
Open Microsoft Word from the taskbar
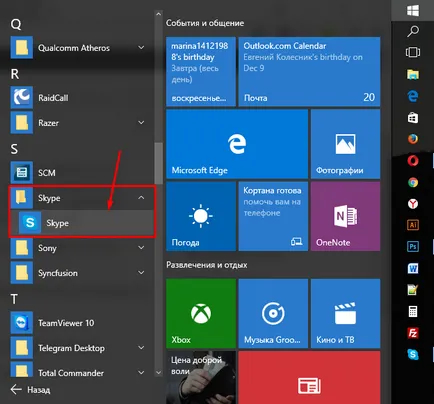click(413, 268)
